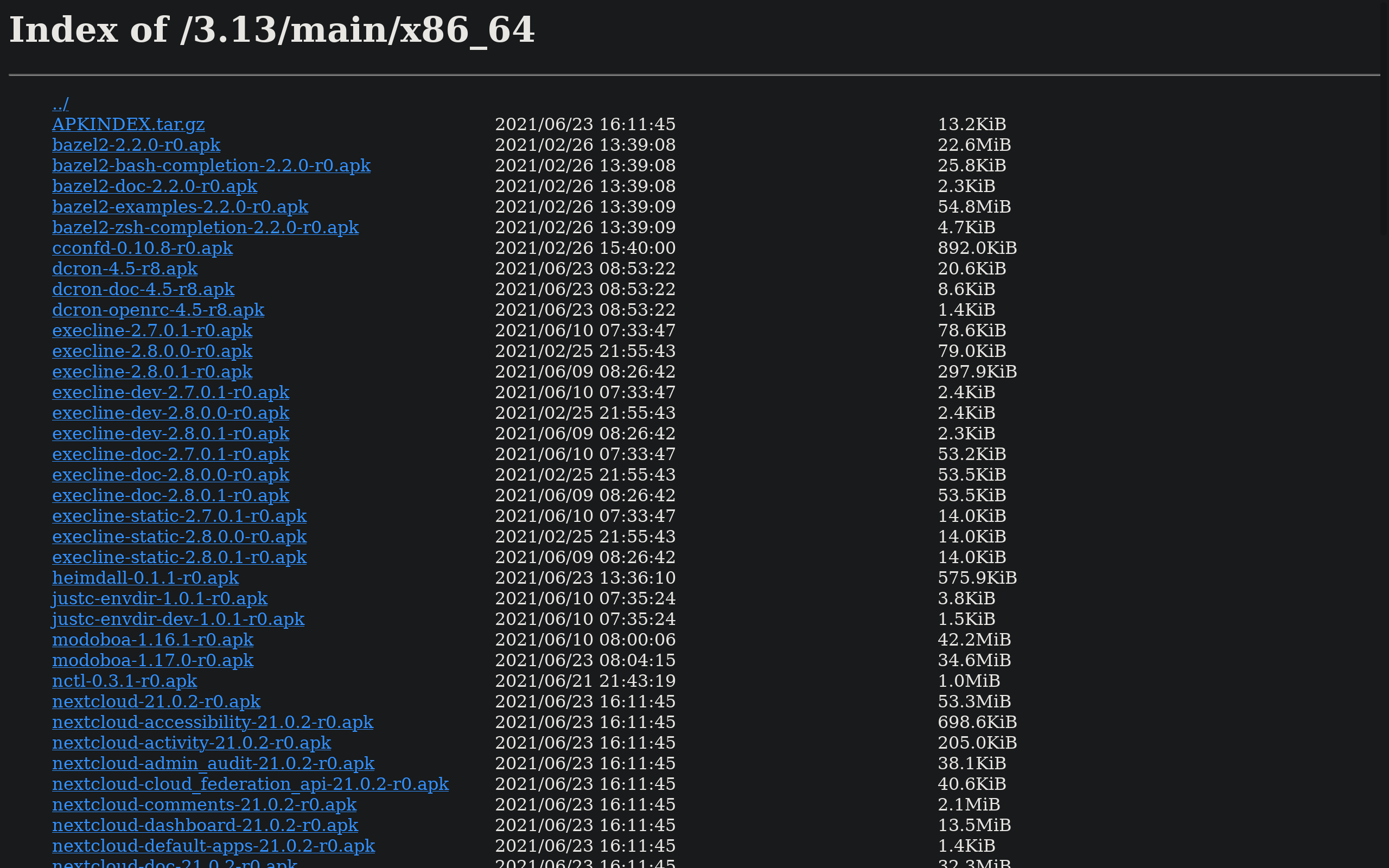Viewport: 1389px width, 868px height.
Task: Click bazel2-2.2.0-r0.apk link
Action: click(136, 145)
